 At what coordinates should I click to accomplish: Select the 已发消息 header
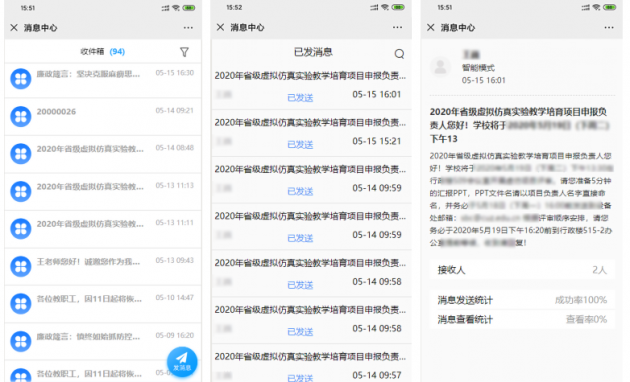[313, 52]
